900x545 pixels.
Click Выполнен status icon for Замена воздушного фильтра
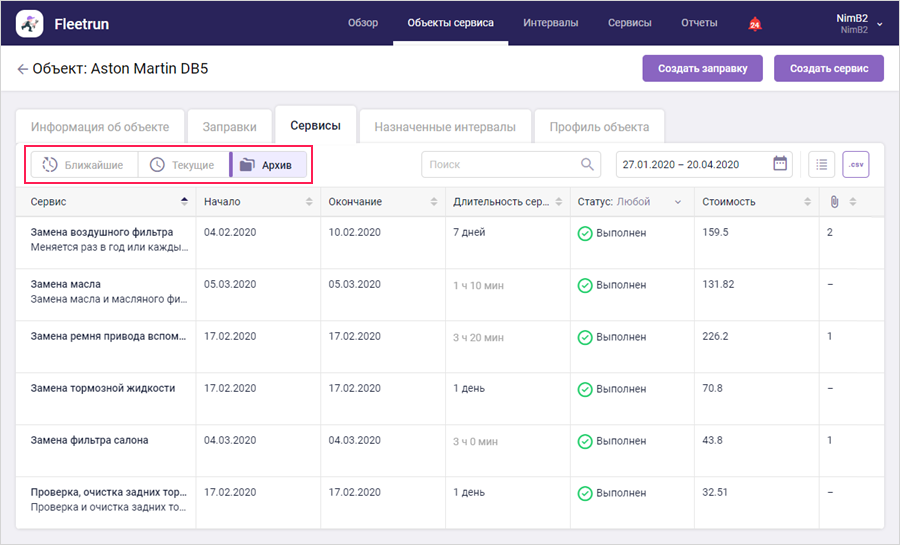coord(585,233)
